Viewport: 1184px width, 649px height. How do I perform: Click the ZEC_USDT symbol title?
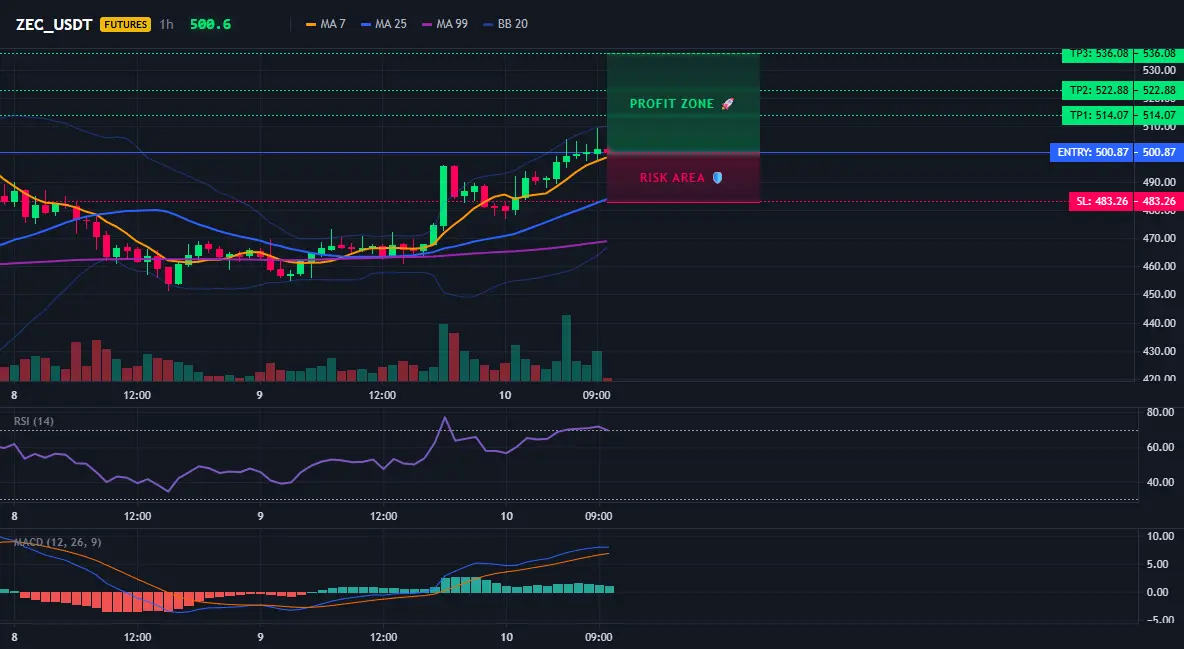pyautogui.click(x=54, y=24)
